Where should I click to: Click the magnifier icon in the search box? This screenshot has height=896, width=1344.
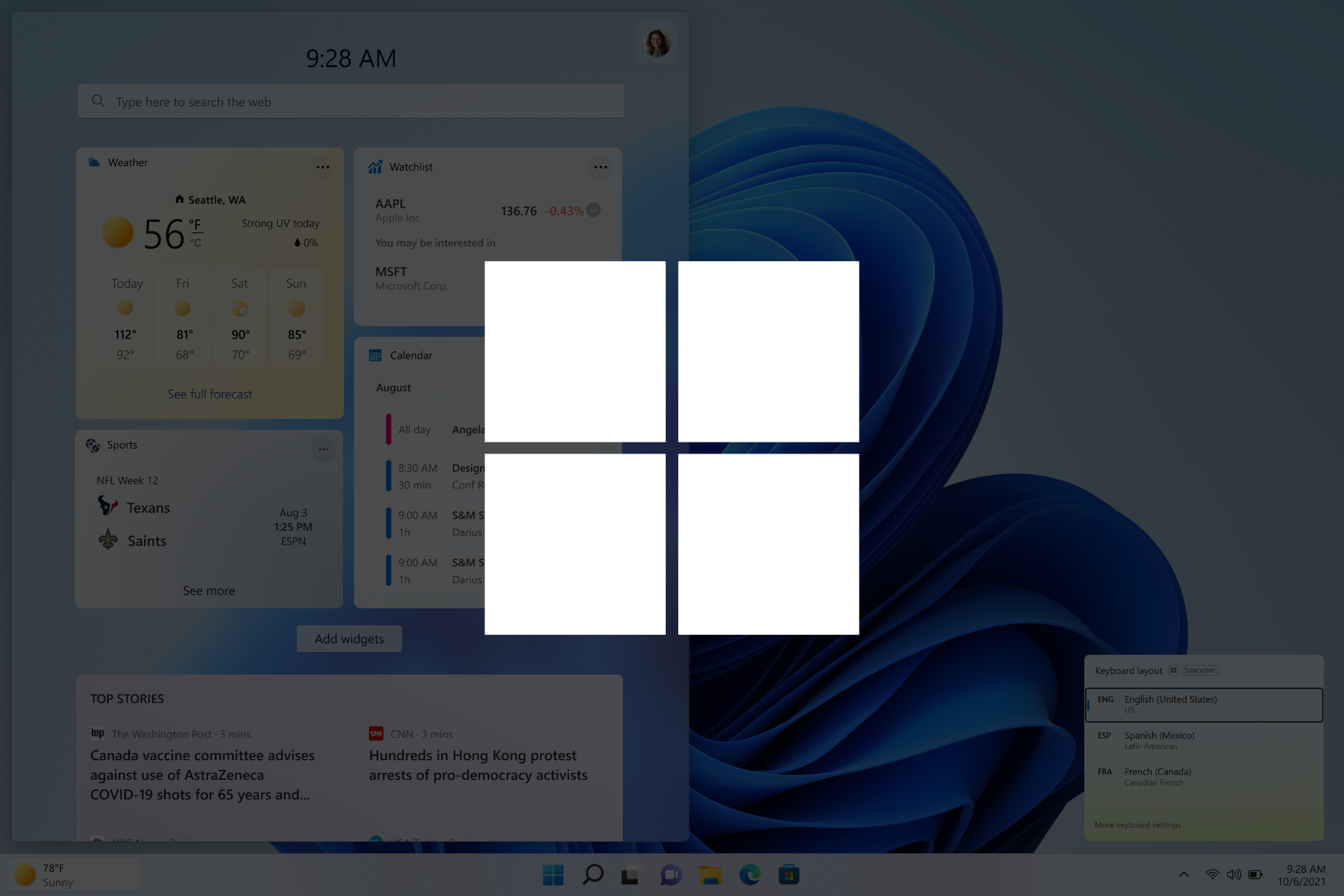pyautogui.click(x=98, y=101)
